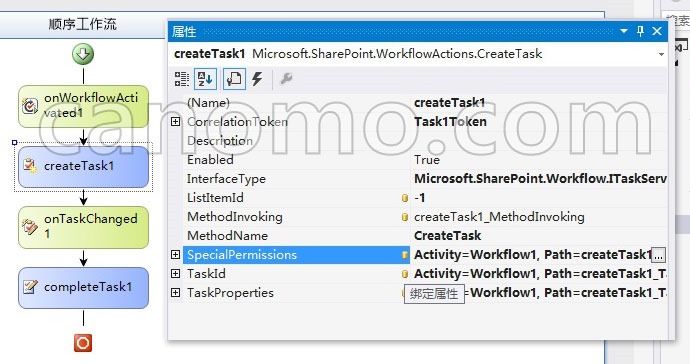Select the MethodName property label
The height and width of the screenshot is (364, 690).
click(x=228, y=236)
